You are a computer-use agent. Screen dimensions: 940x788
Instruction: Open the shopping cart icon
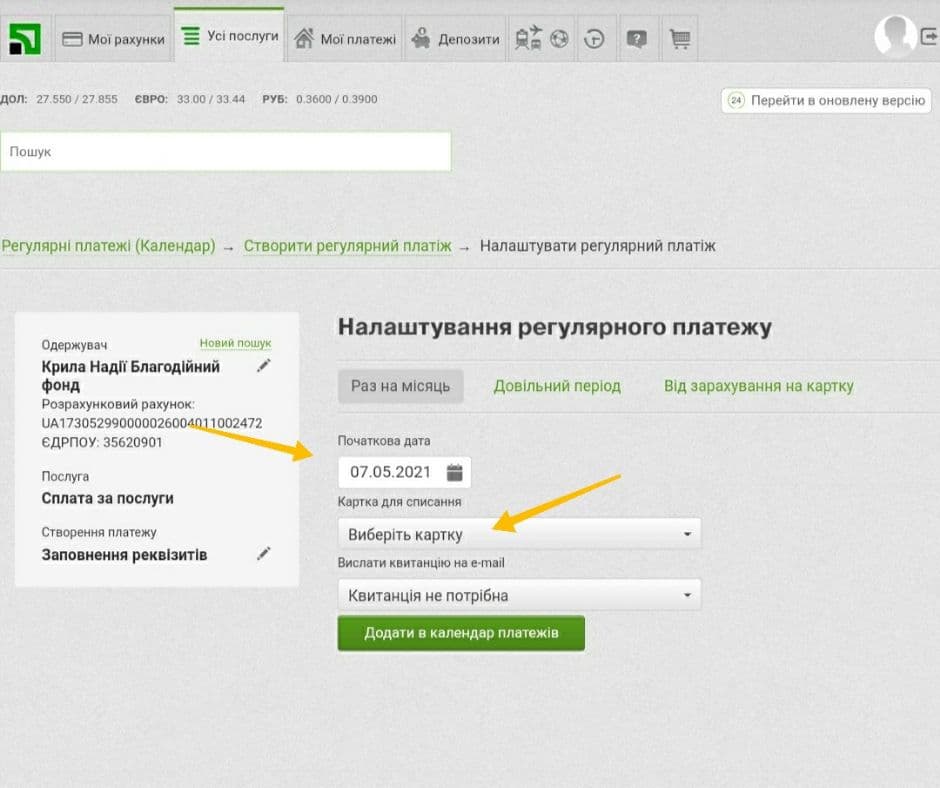click(x=679, y=39)
